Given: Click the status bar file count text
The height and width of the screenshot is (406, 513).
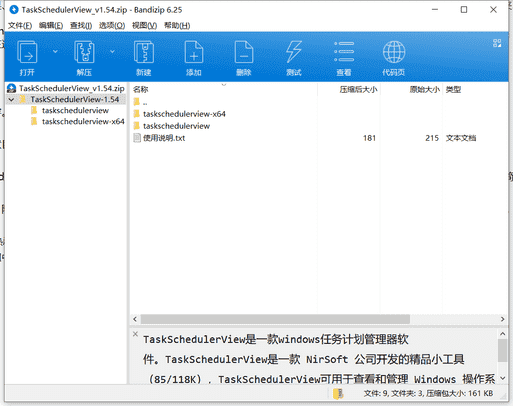Looking at the screenshot, I should (428, 394).
